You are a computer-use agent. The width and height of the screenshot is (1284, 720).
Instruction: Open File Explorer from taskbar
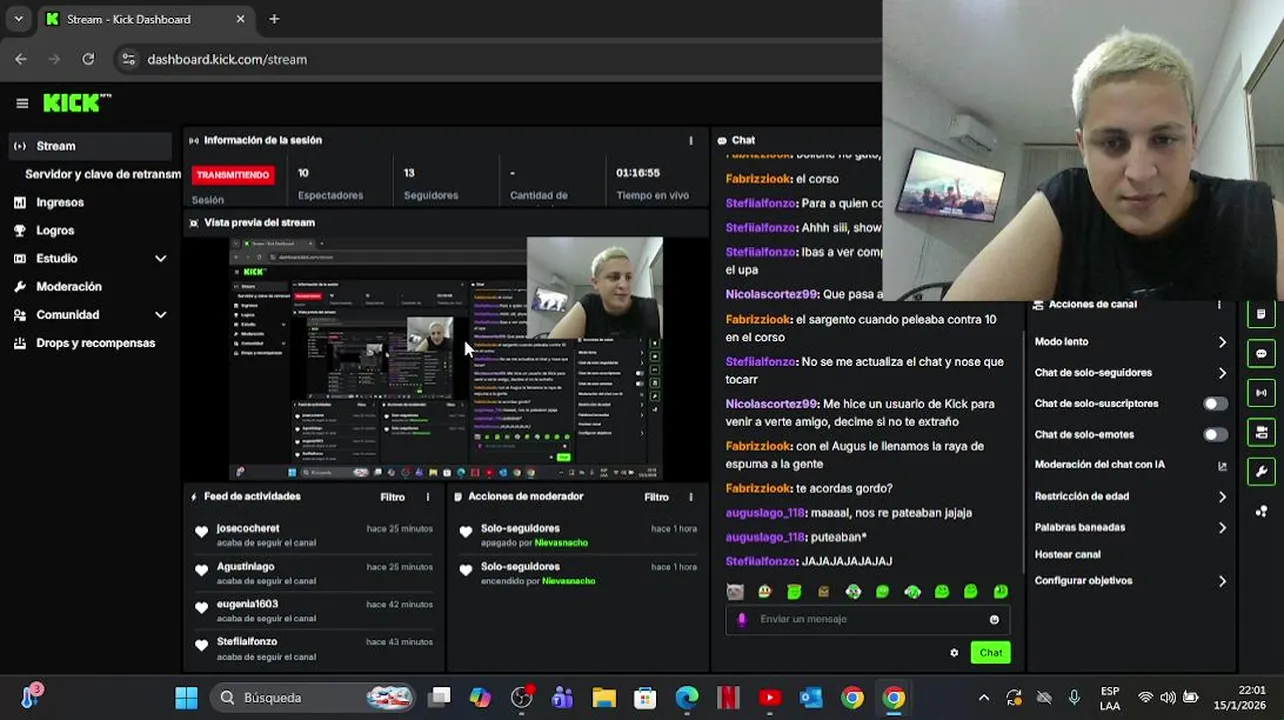[x=604, y=698]
